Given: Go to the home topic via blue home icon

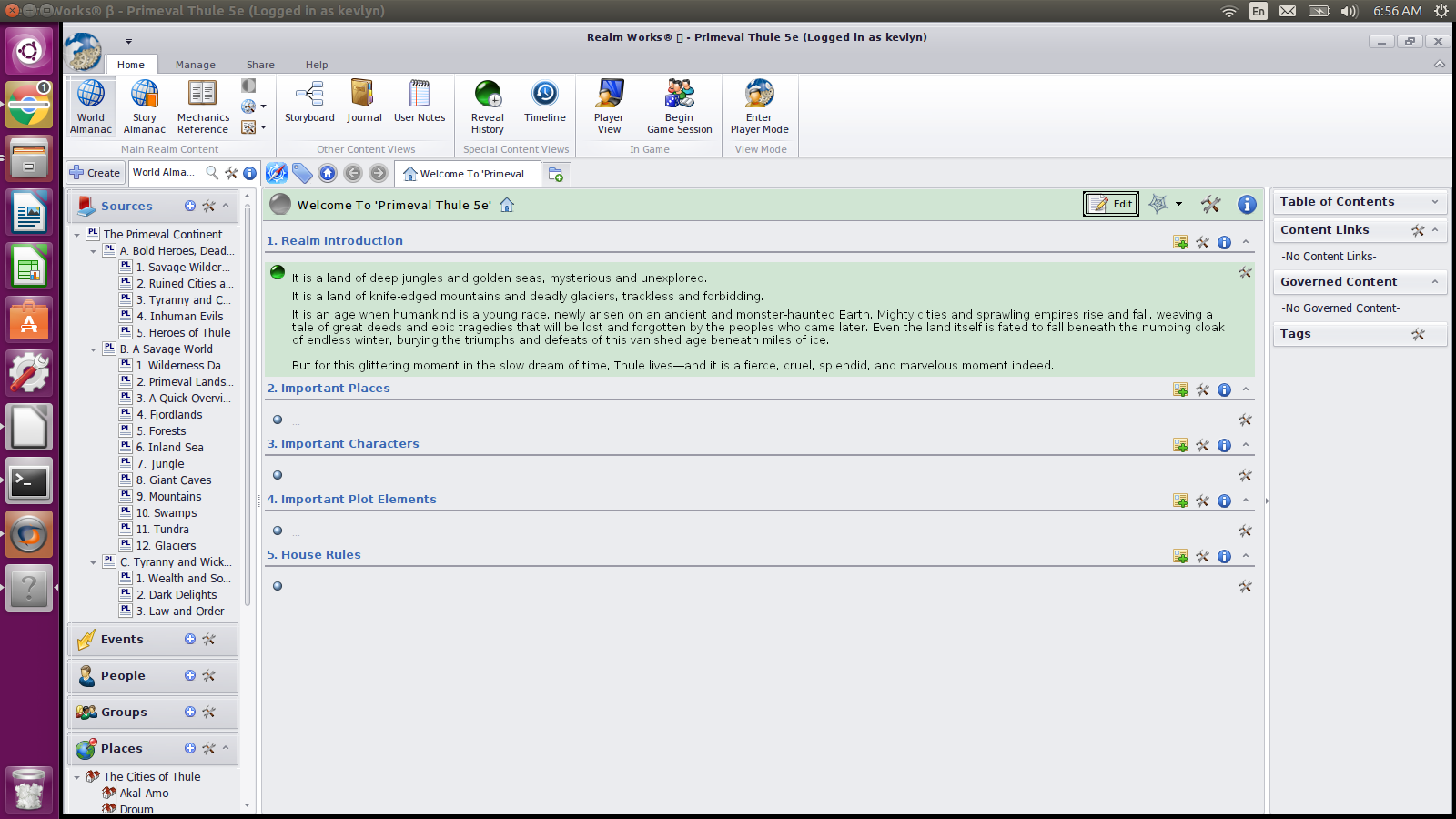Looking at the screenshot, I should 328,173.
